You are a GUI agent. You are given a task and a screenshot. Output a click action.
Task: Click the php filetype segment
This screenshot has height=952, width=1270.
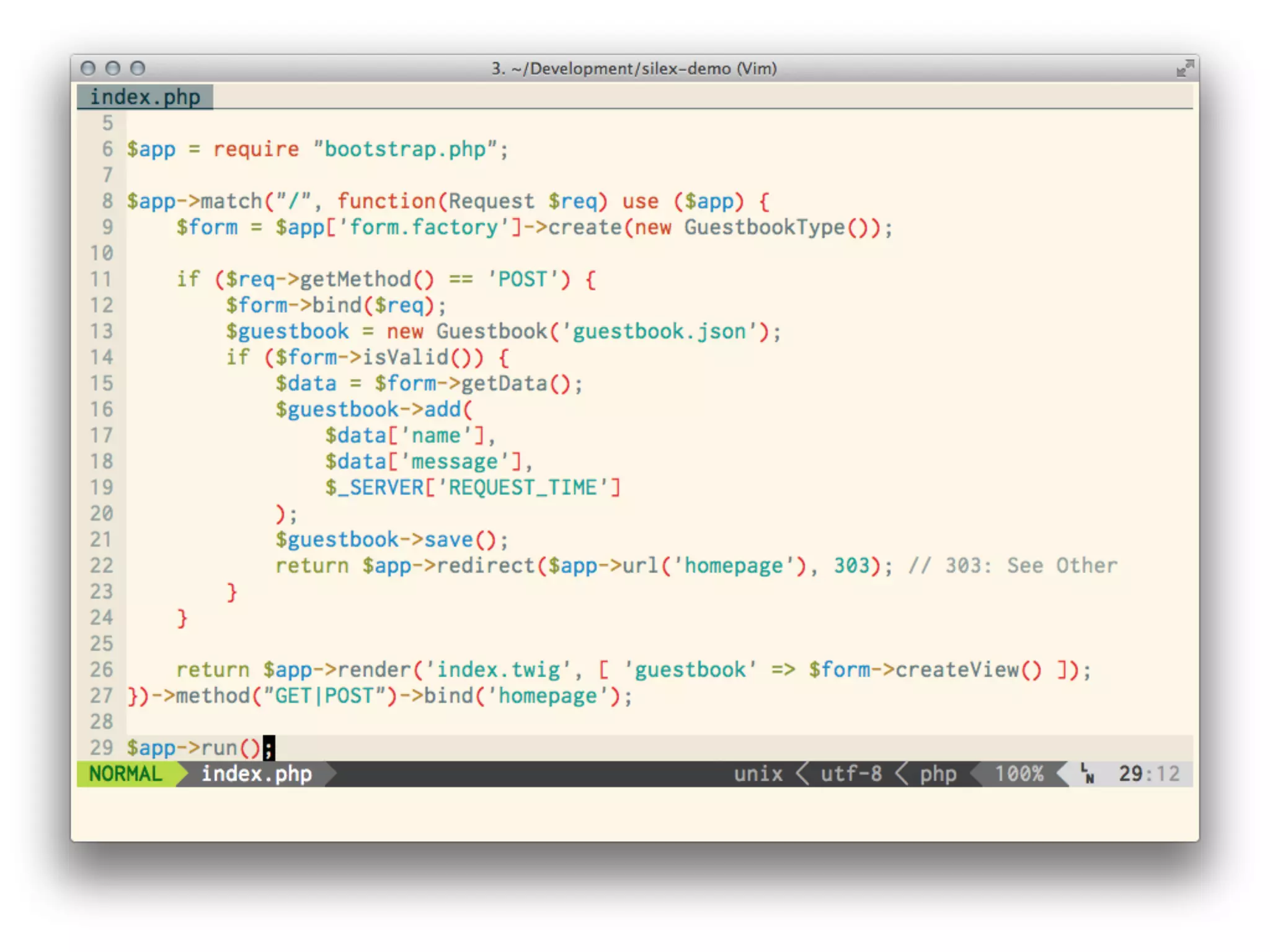[x=938, y=773]
